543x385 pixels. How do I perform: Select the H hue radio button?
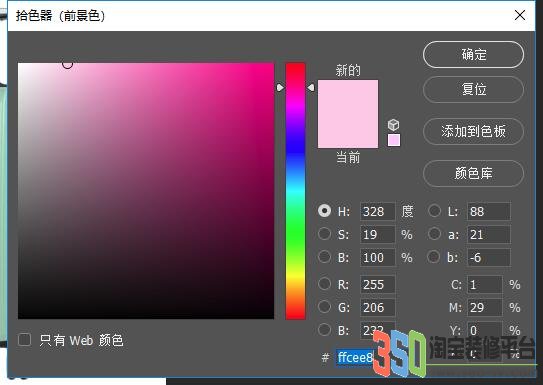click(x=324, y=211)
